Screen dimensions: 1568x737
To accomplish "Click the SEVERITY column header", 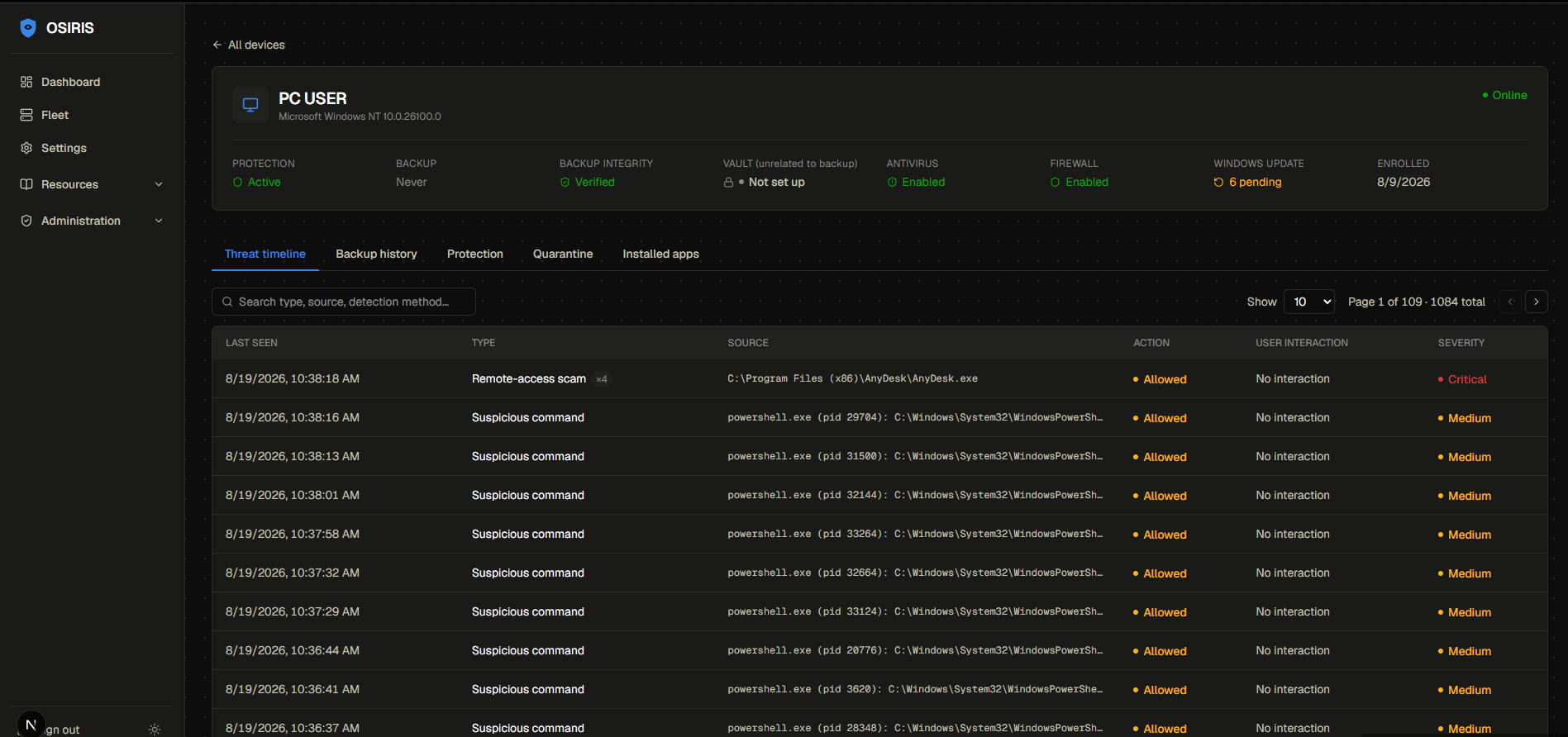I will (x=1461, y=343).
